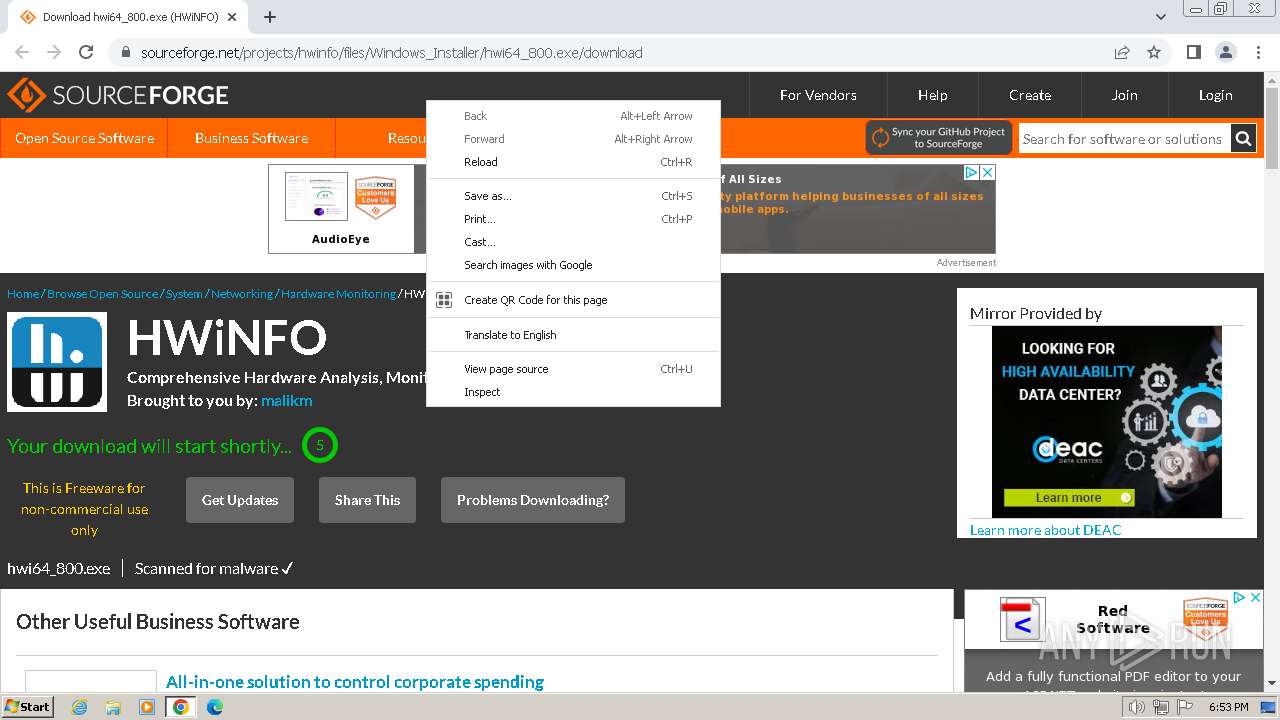Open the Chrome three-dot menu

click(x=1258, y=52)
